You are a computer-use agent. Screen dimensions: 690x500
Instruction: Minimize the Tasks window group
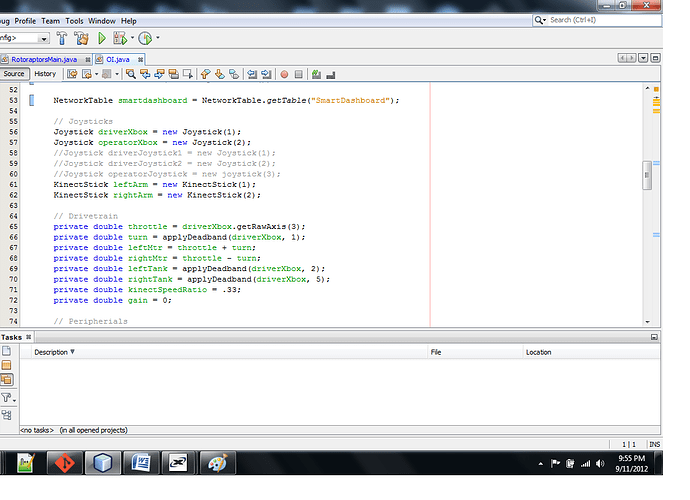[x=654, y=337]
